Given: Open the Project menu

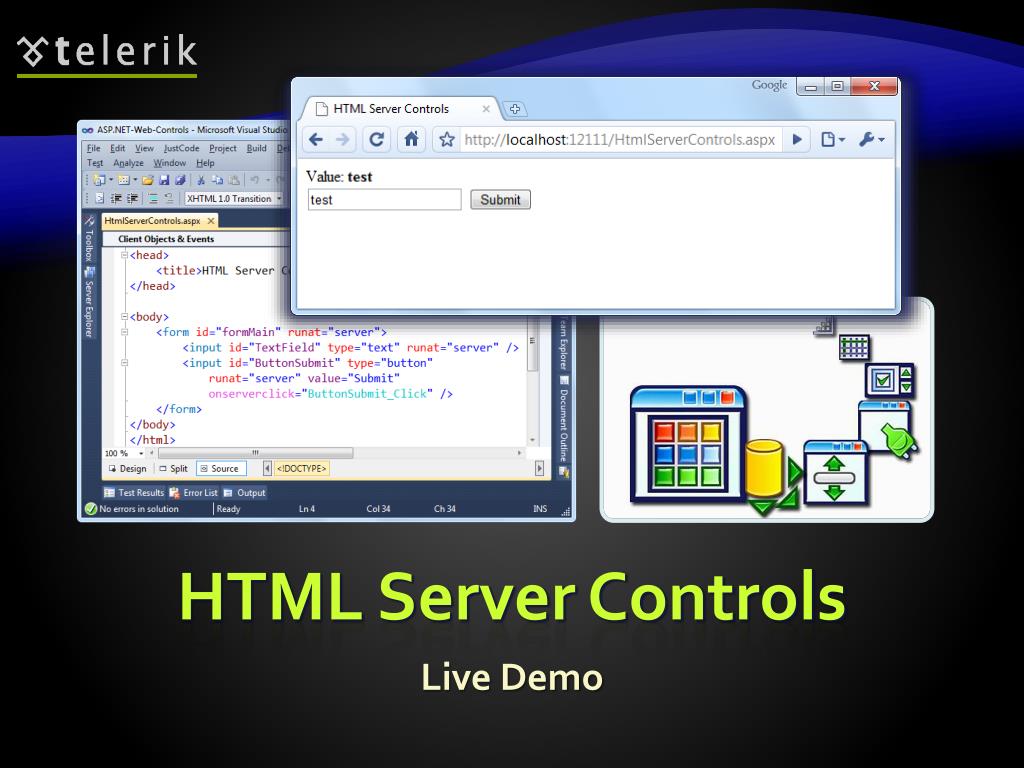Looking at the screenshot, I should click(x=223, y=148).
